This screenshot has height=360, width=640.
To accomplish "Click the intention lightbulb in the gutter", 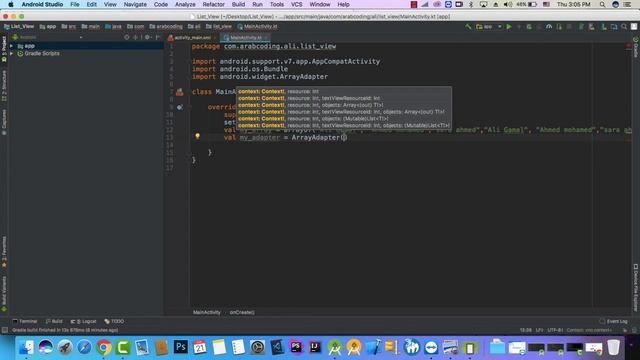I will pyautogui.click(x=198, y=136).
